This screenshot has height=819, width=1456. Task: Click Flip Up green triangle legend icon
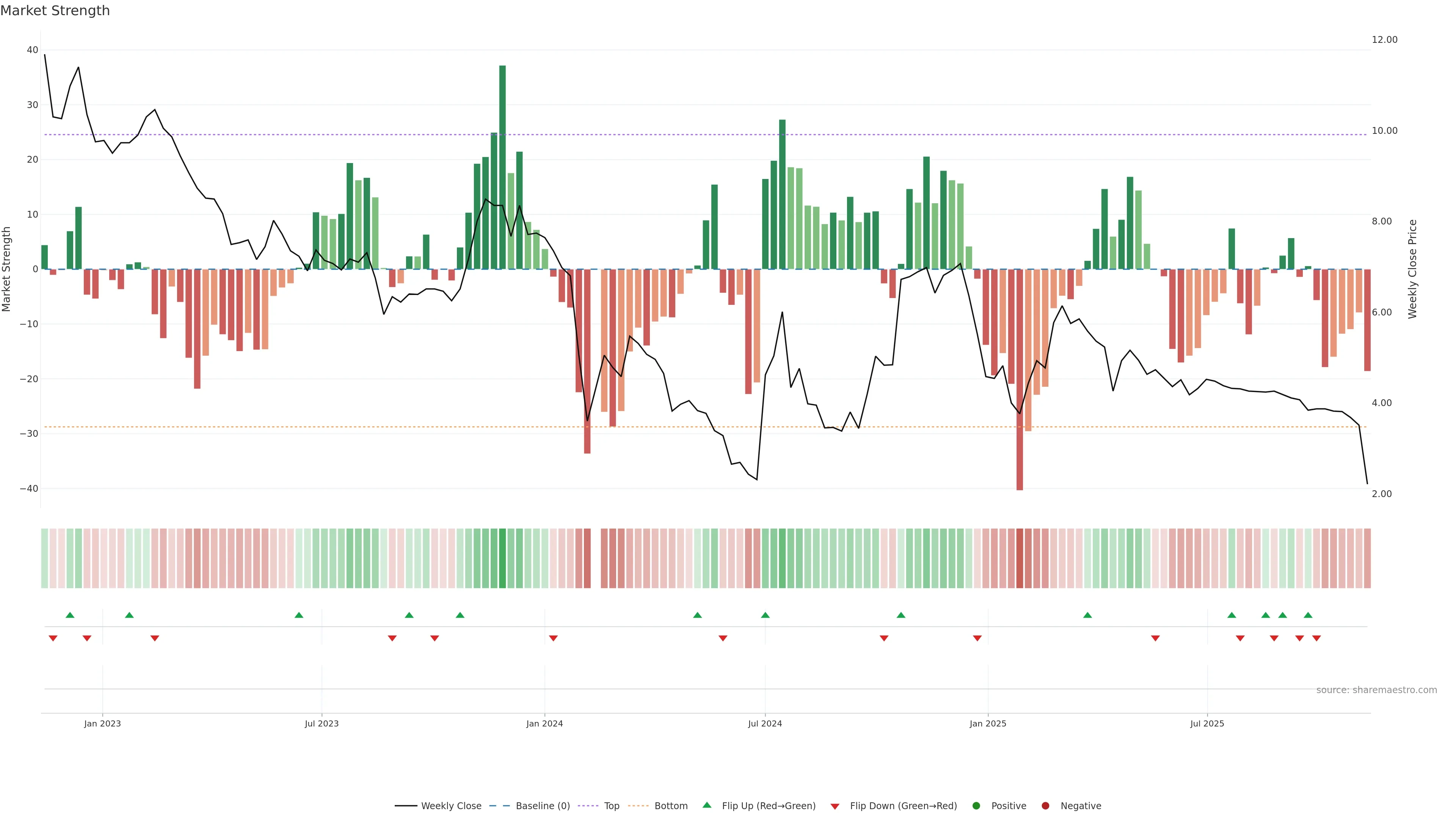click(706, 805)
